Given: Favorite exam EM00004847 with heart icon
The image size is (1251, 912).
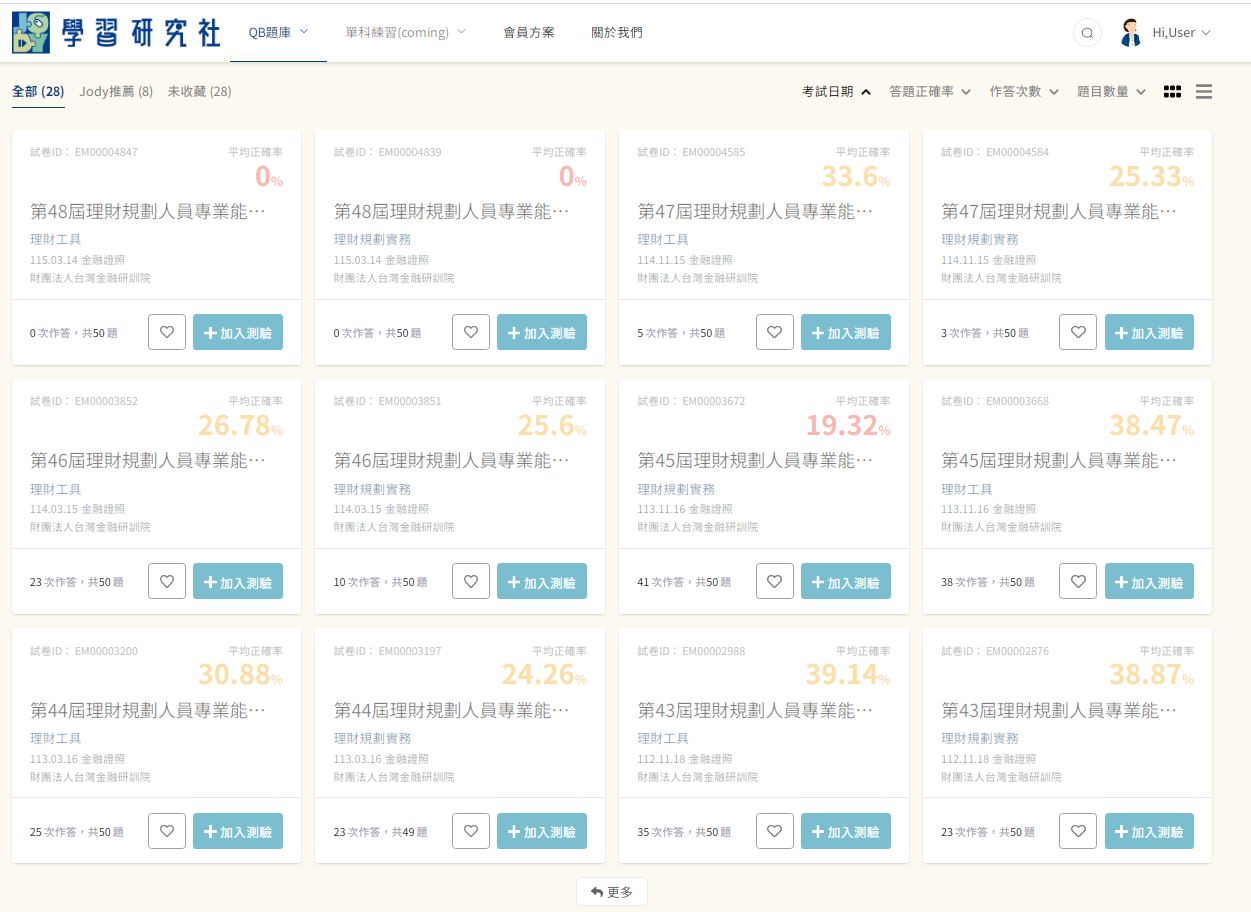Looking at the screenshot, I should pyautogui.click(x=167, y=332).
